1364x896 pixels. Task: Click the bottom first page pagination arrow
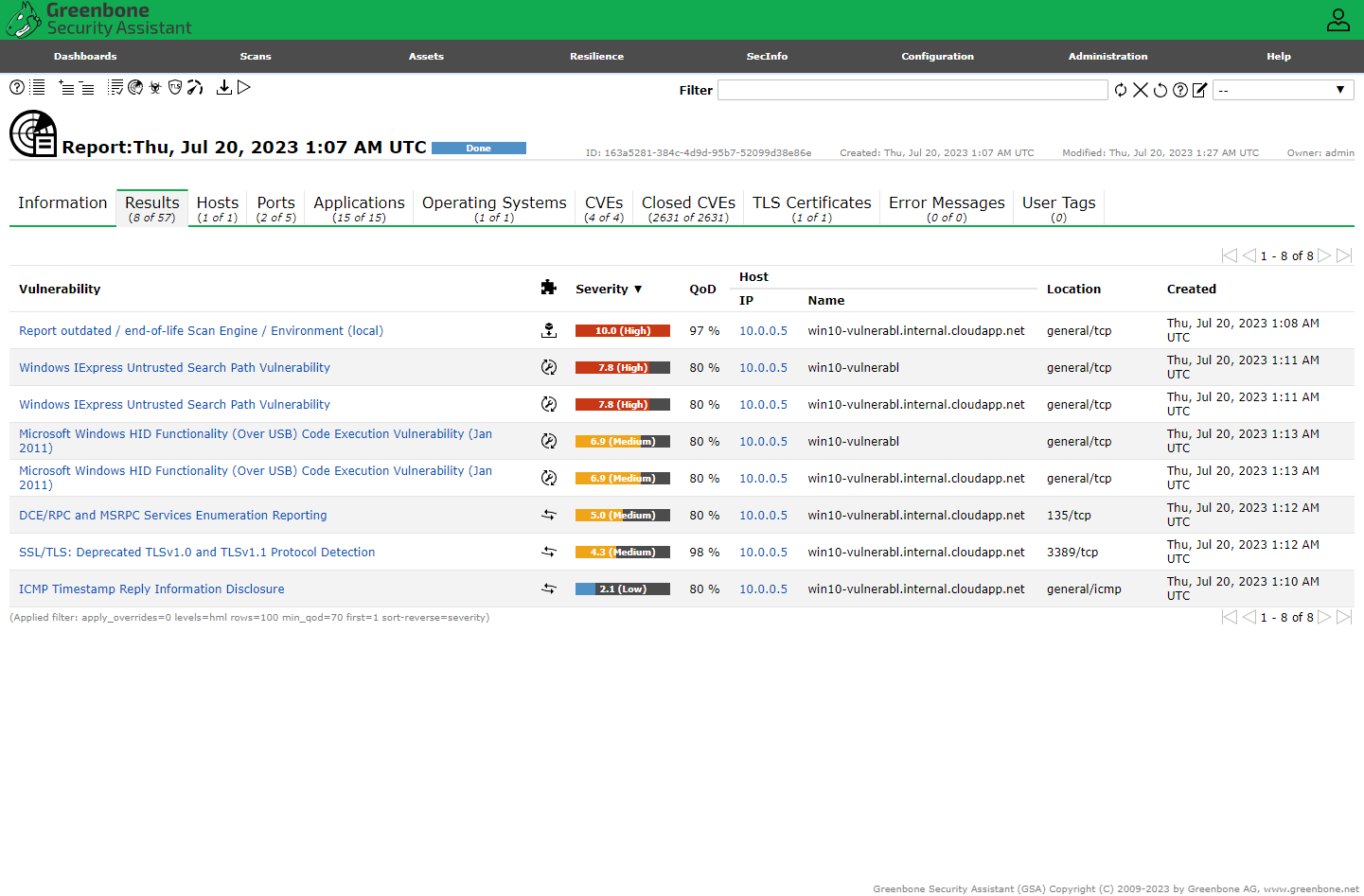[x=1230, y=617]
